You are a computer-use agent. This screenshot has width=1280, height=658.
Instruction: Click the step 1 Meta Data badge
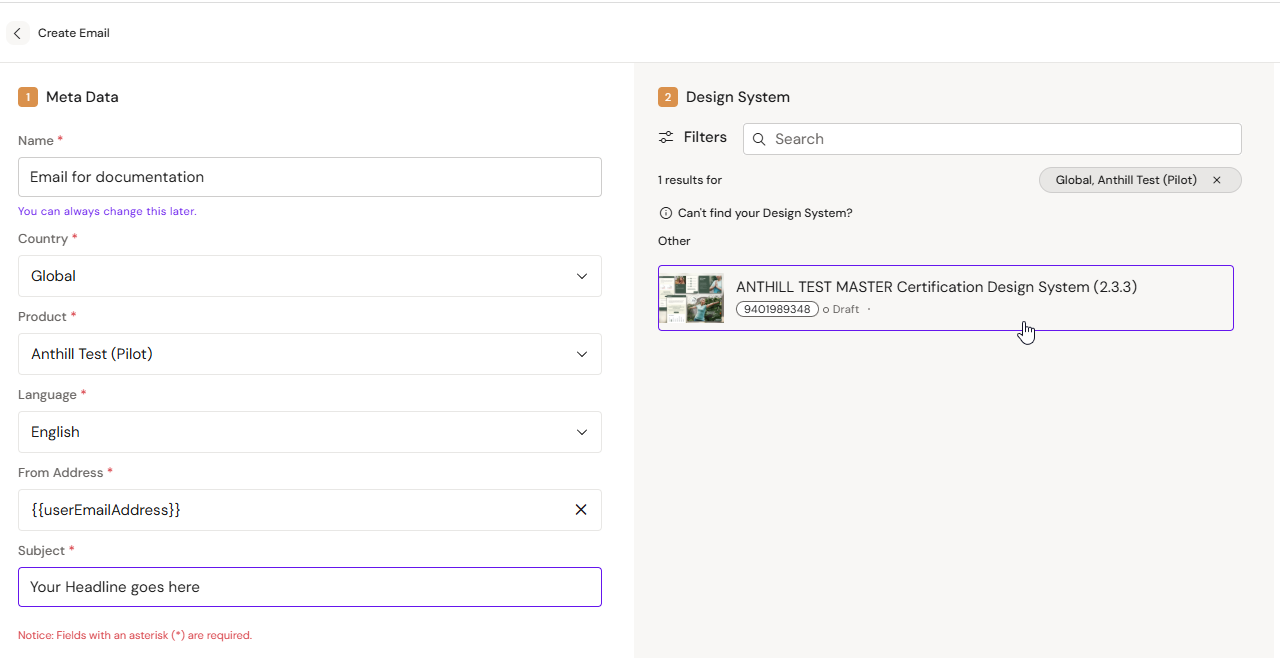coord(28,97)
